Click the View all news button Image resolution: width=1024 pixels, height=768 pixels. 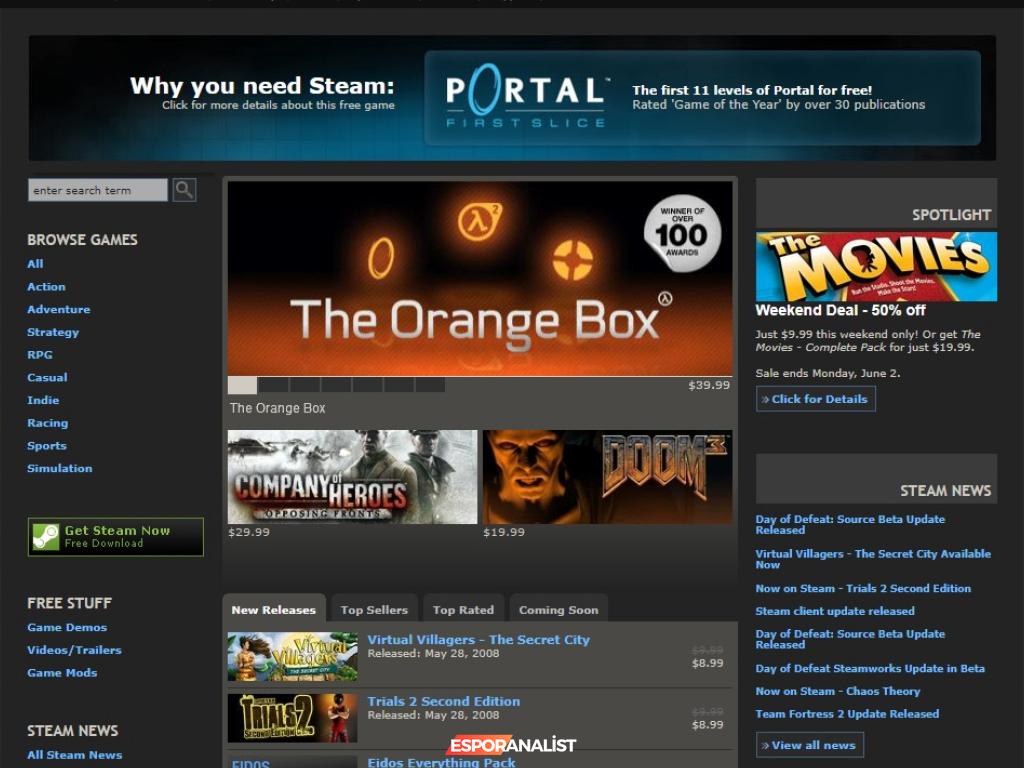pyautogui.click(x=810, y=745)
